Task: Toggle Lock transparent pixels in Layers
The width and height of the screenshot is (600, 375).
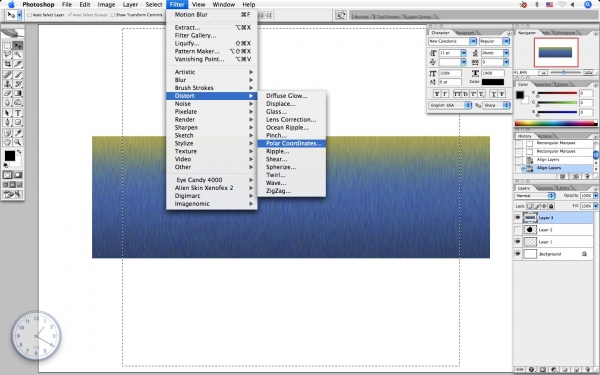Action: pos(530,206)
